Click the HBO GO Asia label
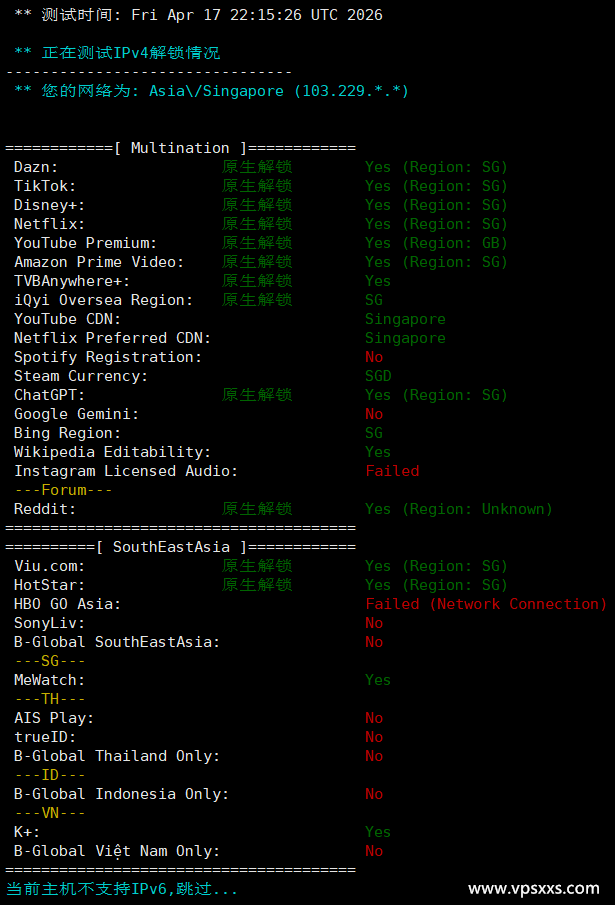This screenshot has height=905, width=615. tap(67, 604)
